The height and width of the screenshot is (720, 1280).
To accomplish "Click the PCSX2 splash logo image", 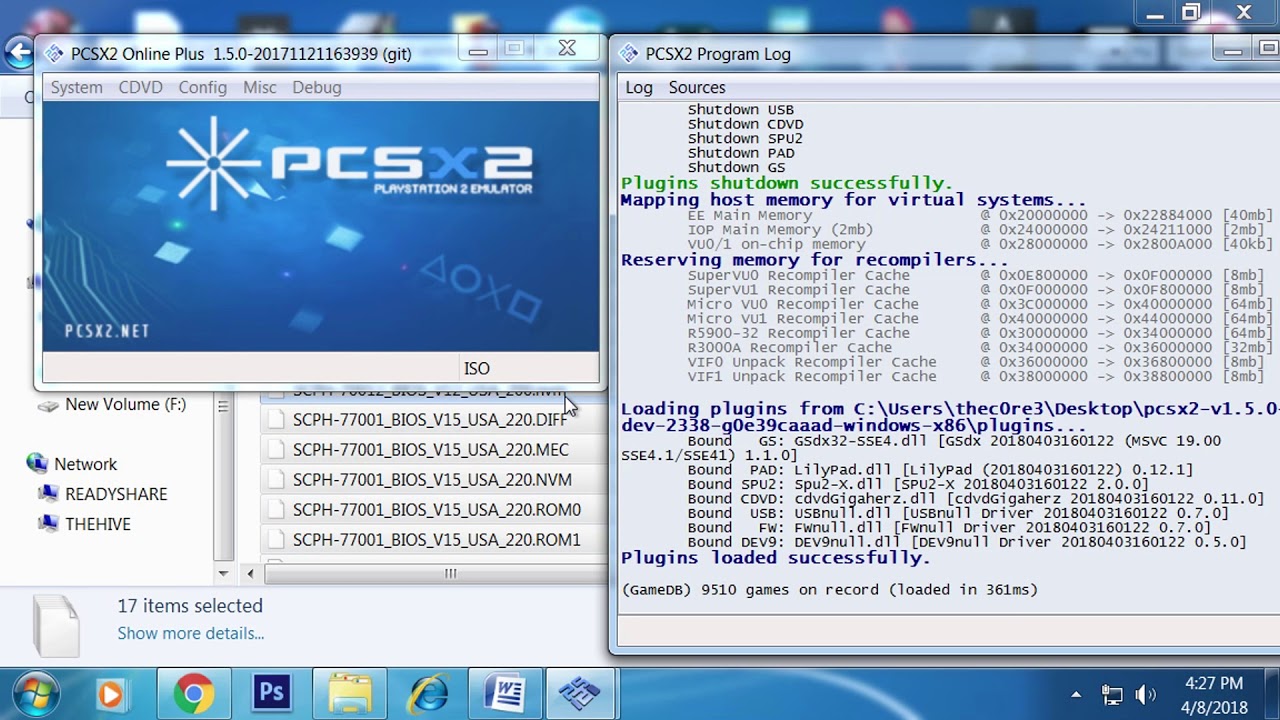I will click(x=320, y=226).
